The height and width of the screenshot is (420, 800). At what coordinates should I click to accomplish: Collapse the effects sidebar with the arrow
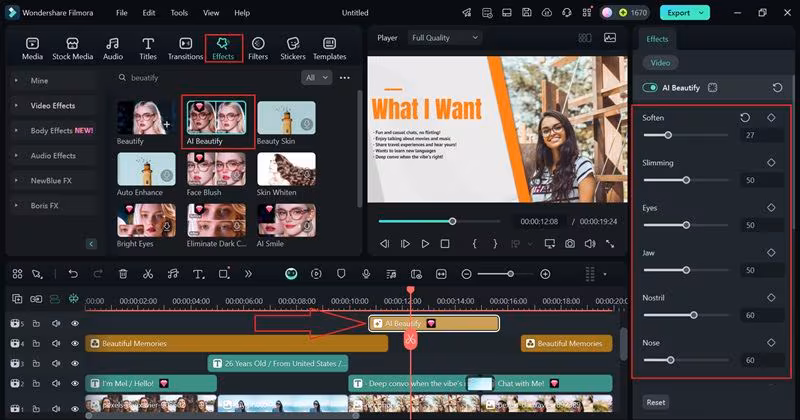pyautogui.click(x=91, y=244)
